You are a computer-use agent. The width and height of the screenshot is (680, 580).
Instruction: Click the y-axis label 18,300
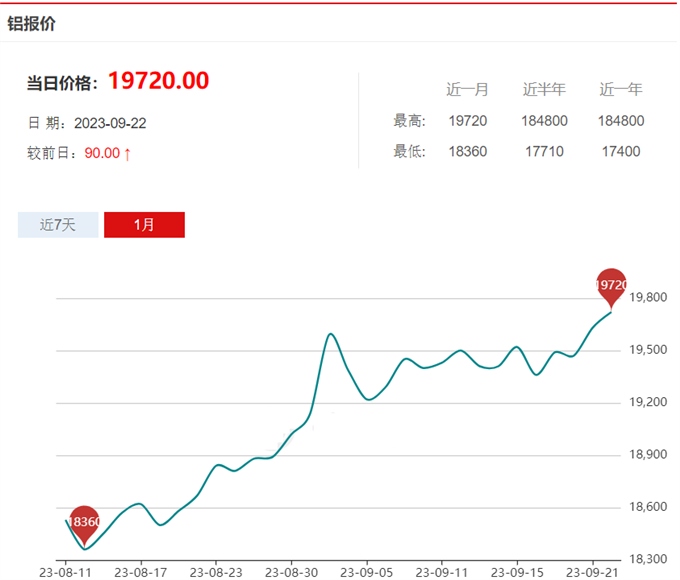tap(648, 559)
